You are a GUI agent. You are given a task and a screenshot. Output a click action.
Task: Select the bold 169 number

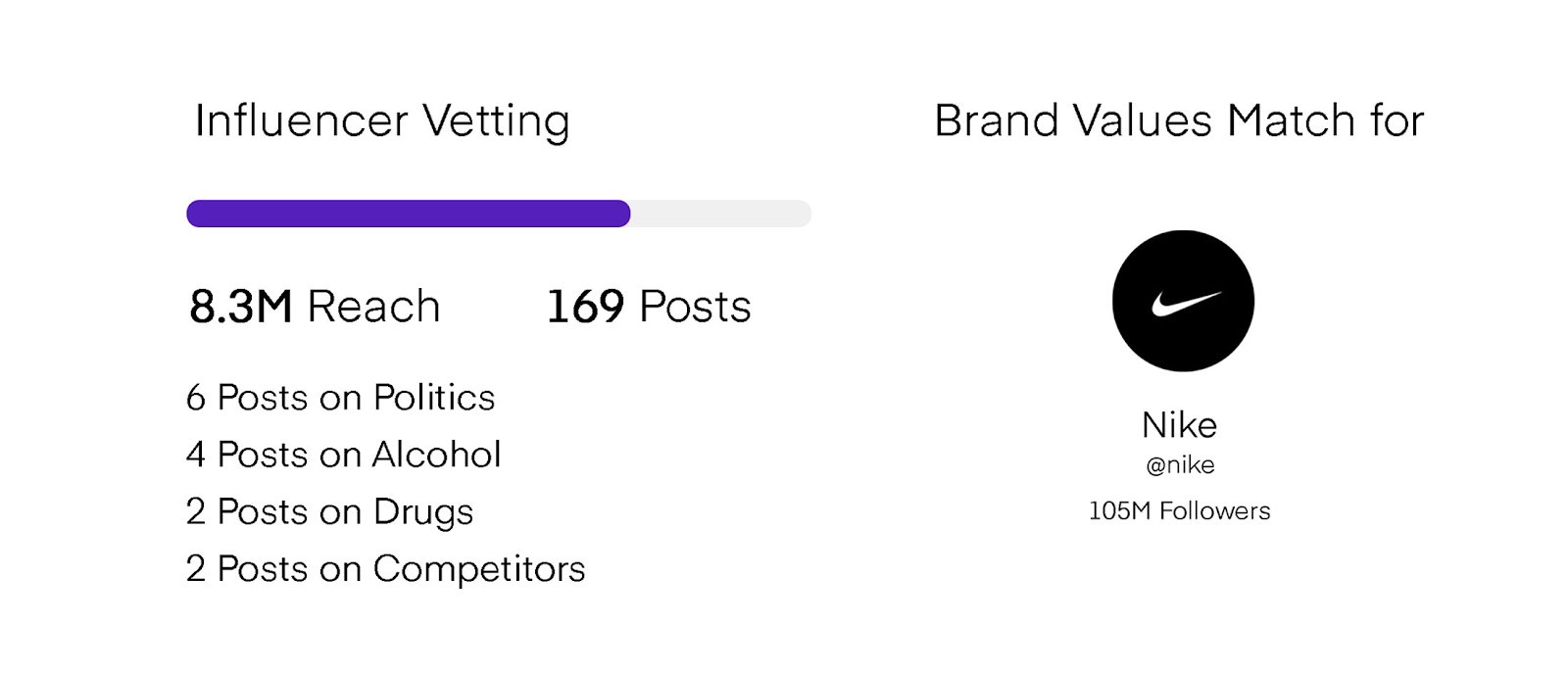pyautogui.click(x=585, y=307)
